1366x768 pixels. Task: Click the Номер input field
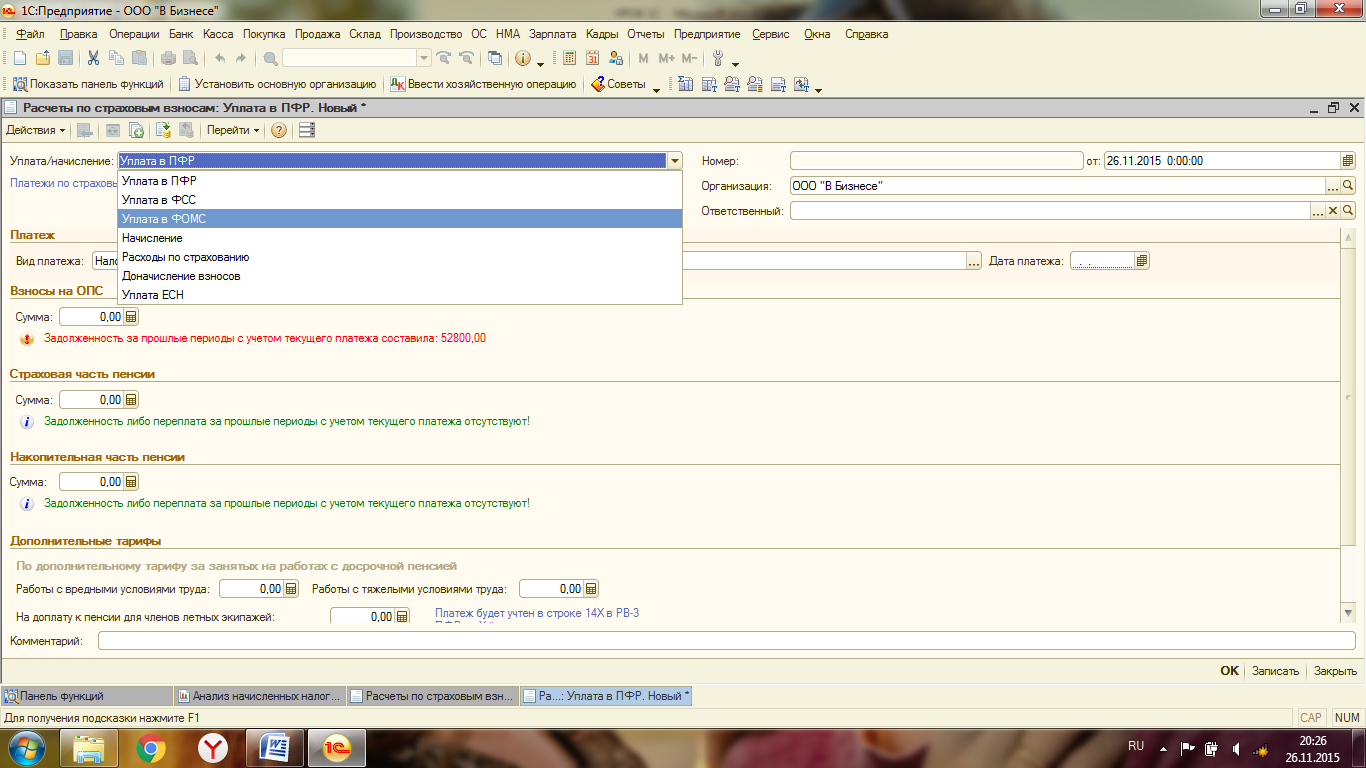click(x=936, y=160)
